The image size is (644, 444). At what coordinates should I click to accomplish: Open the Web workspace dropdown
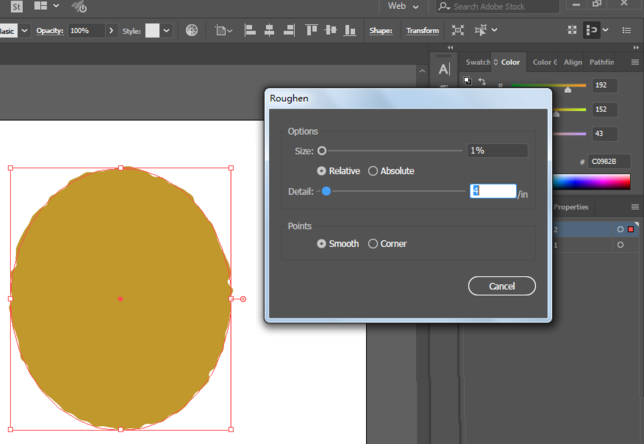coord(404,6)
